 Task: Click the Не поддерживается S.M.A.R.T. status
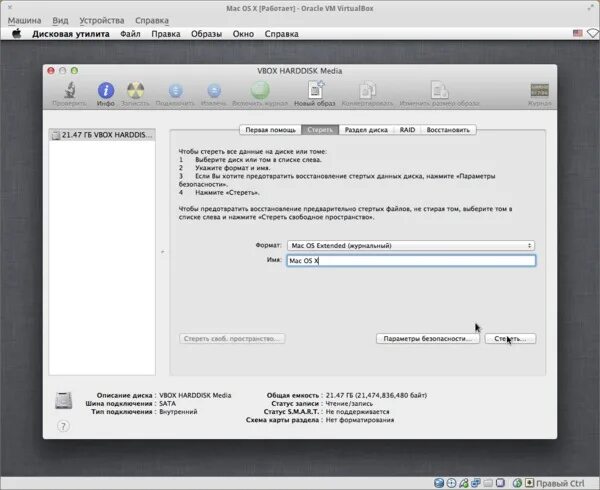tap(357, 412)
